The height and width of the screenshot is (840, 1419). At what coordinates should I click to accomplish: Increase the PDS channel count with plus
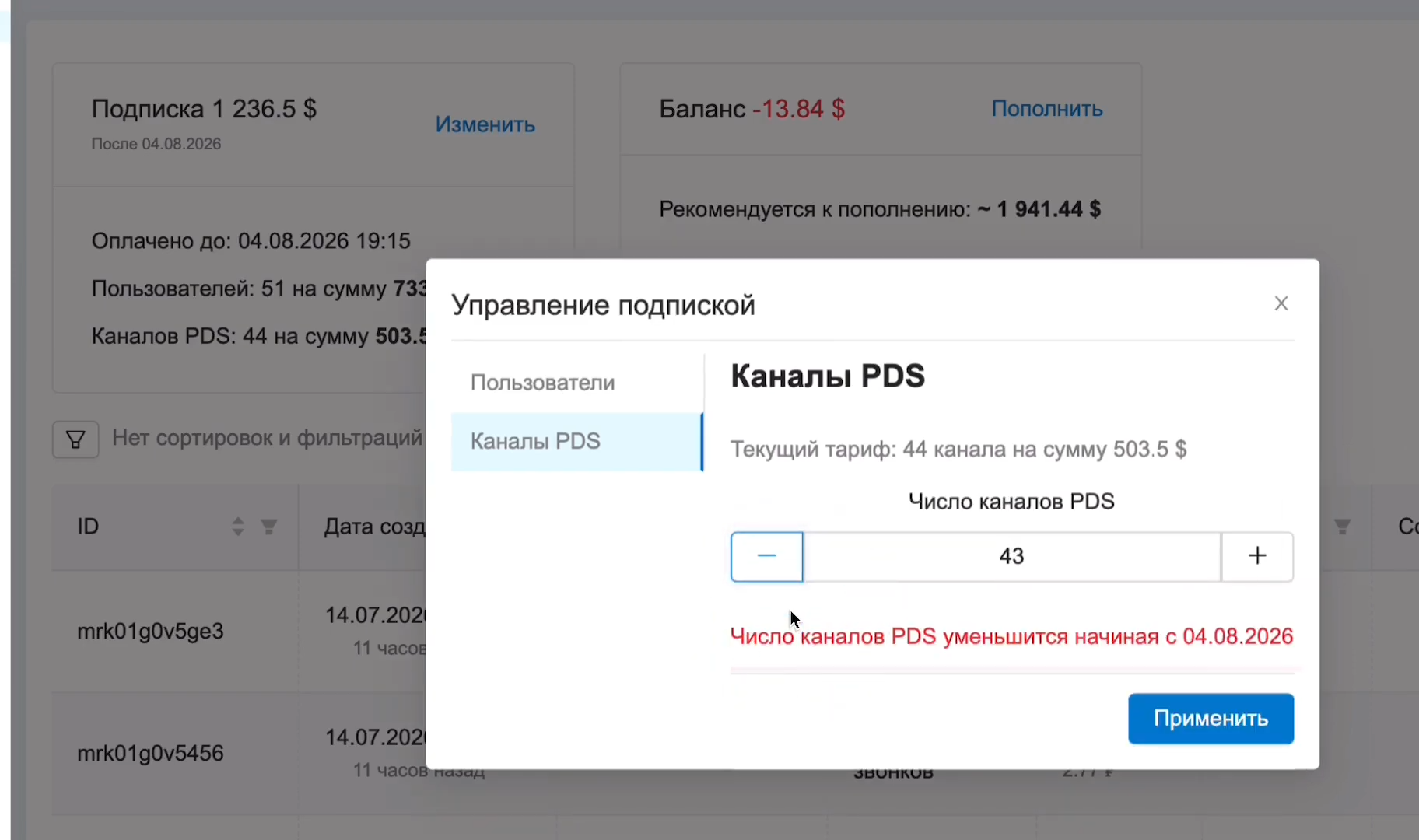[x=1257, y=556]
